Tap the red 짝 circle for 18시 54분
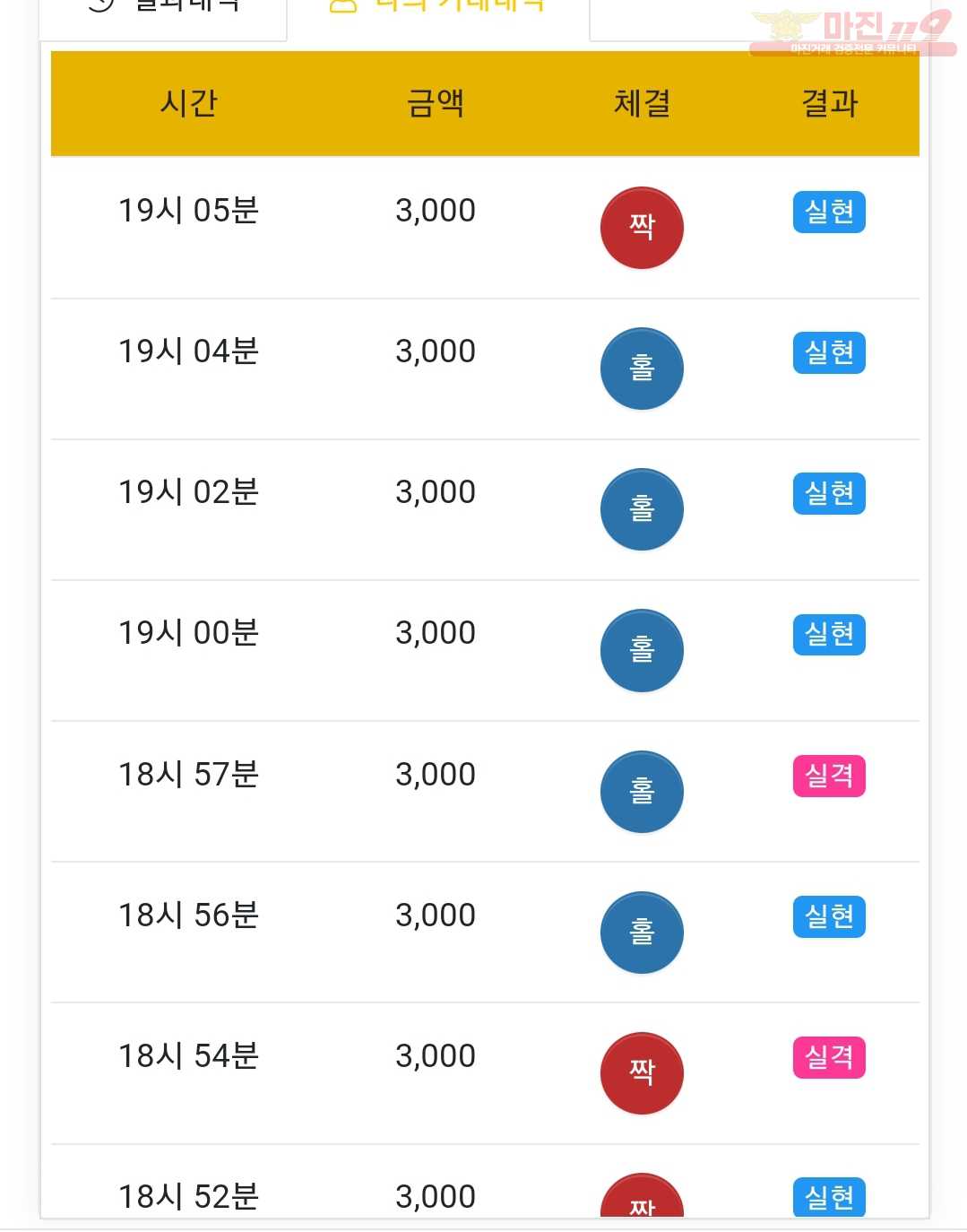 pos(642,1073)
